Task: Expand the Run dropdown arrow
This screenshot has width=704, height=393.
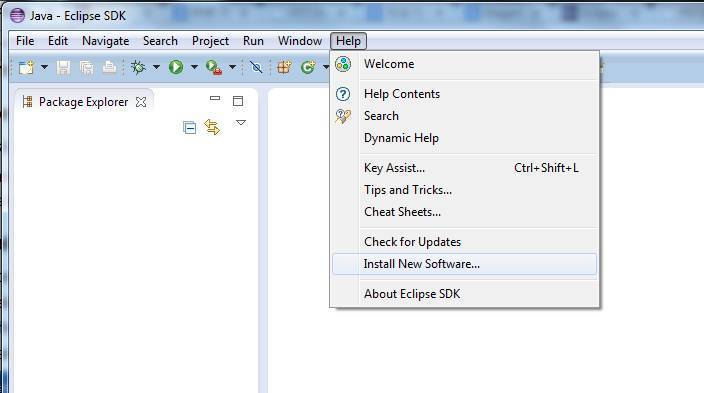Action: tap(194, 67)
